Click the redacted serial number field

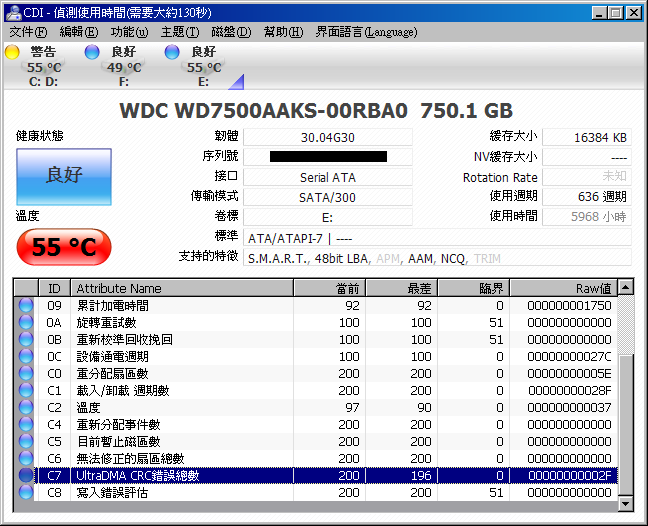point(328,157)
